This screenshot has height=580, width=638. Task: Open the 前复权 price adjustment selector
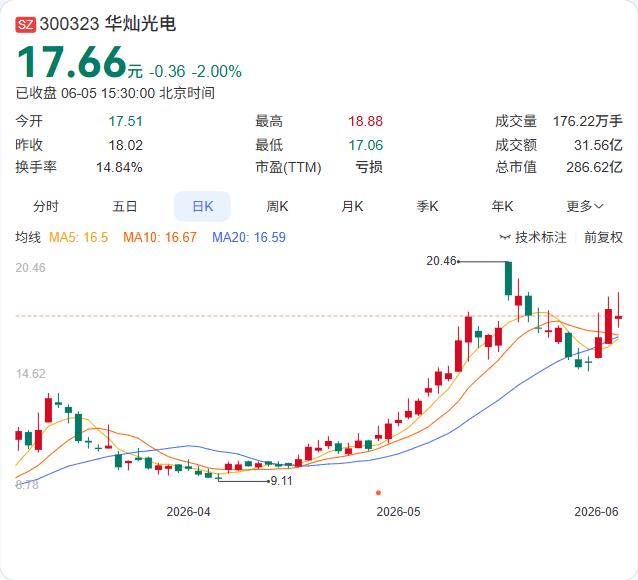(603, 237)
